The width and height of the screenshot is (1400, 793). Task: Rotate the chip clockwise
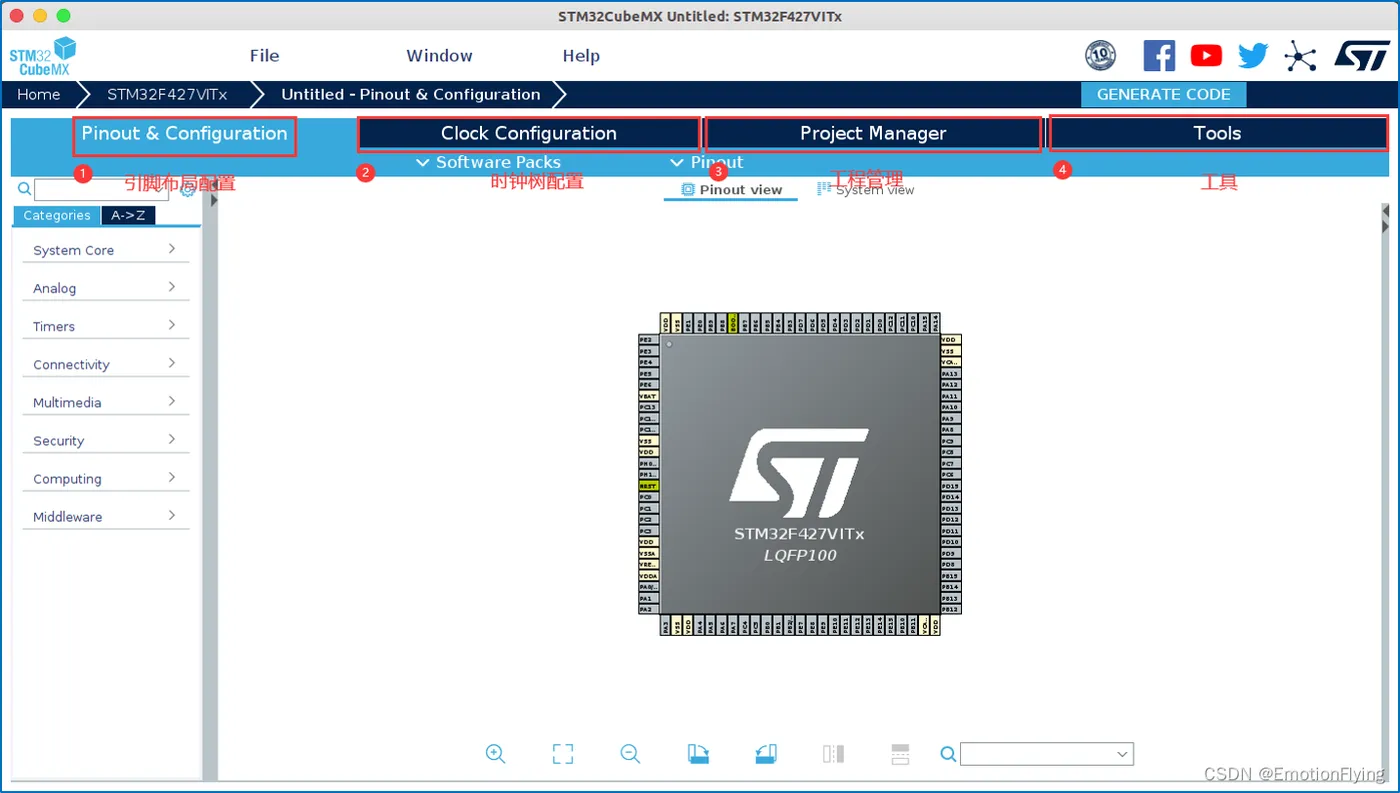tap(698, 754)
